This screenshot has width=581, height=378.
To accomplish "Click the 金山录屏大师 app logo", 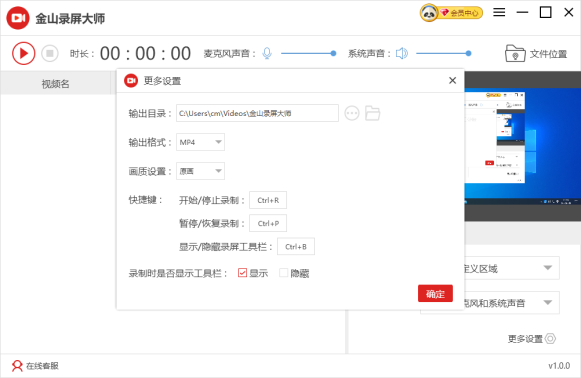I will point(18,18).
